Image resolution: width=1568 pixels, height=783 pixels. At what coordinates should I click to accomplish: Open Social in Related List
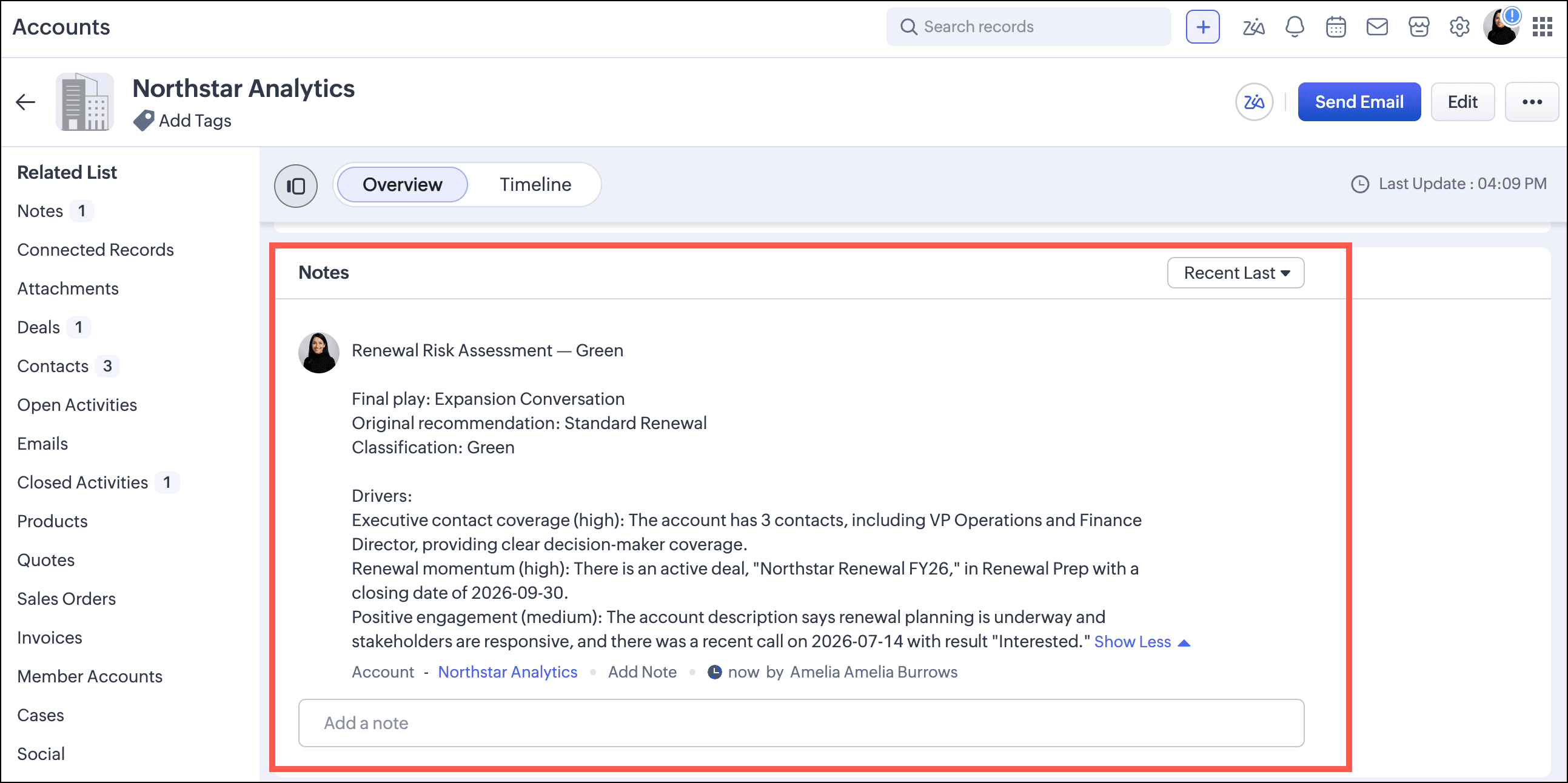pos(41,754)
